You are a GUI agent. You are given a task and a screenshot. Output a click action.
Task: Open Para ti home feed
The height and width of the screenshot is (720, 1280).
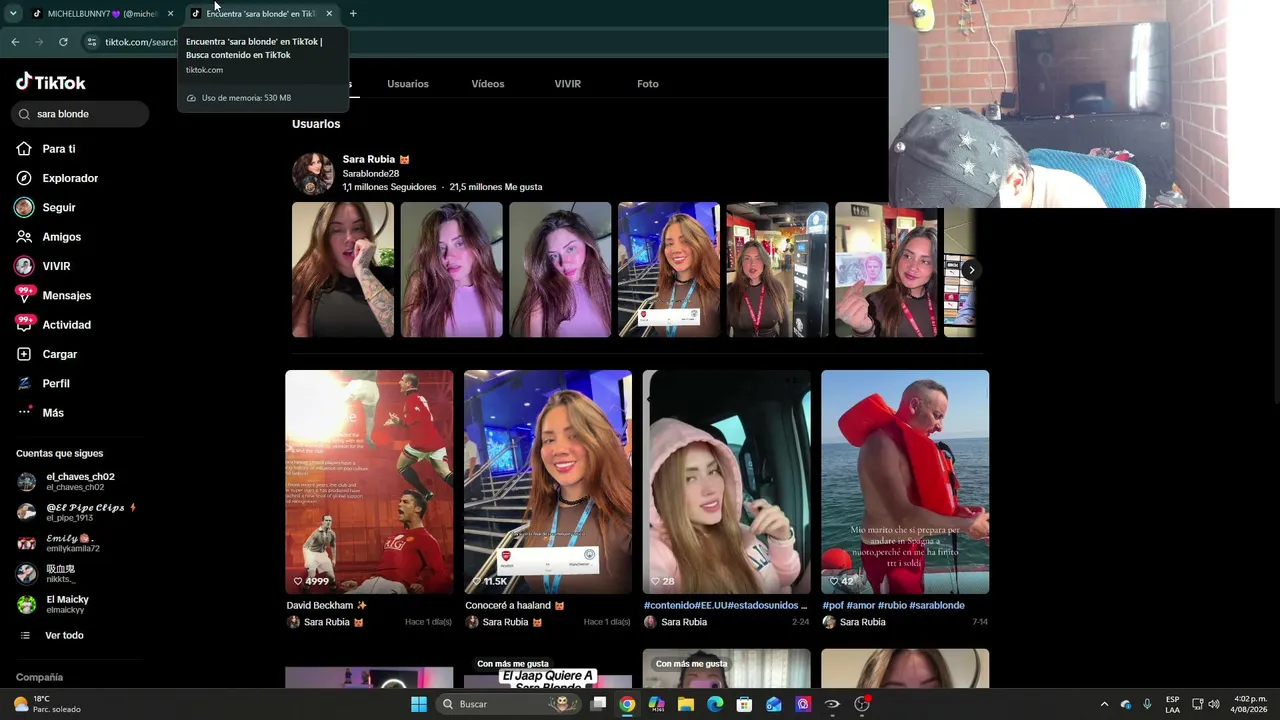pos(46,149)
